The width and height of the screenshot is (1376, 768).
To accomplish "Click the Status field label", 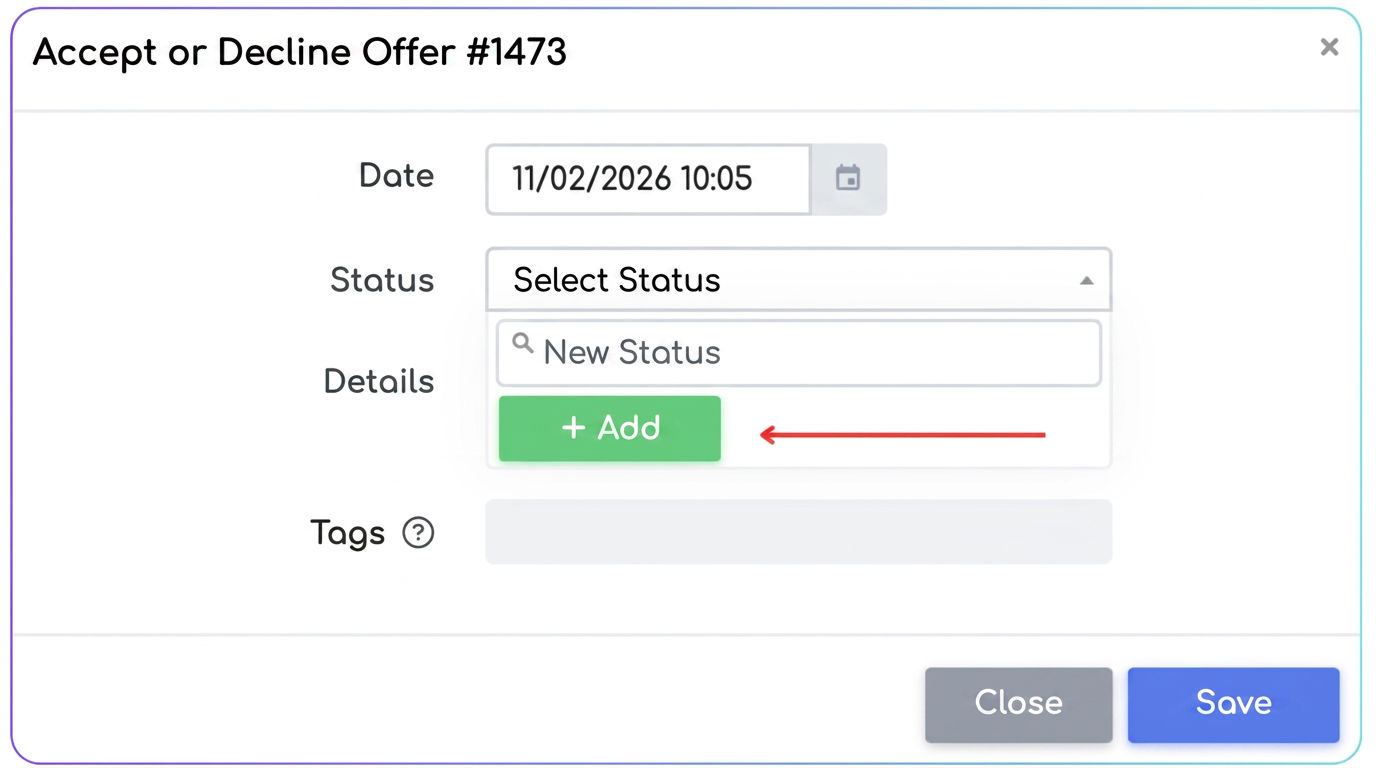I will coord(382,280).
